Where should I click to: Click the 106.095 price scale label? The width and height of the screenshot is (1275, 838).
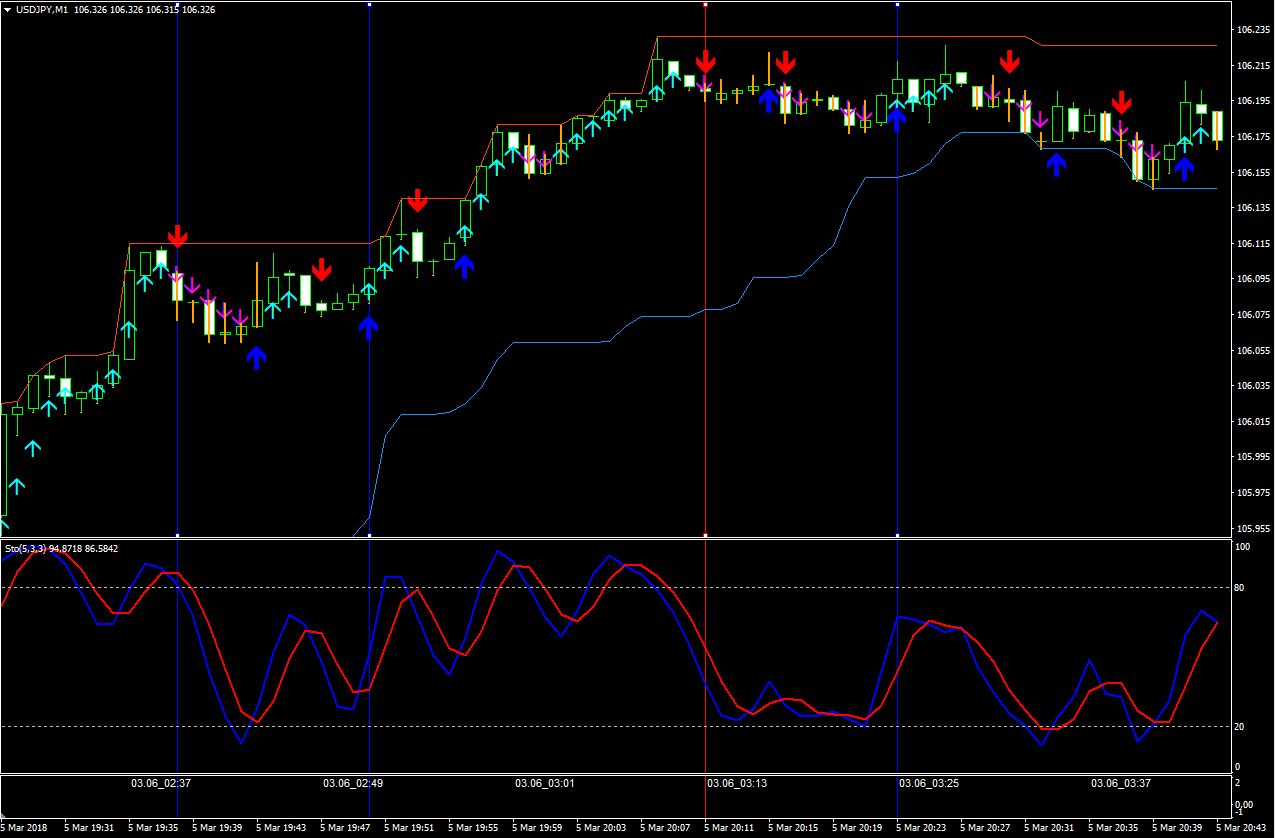coord(1252,279)
